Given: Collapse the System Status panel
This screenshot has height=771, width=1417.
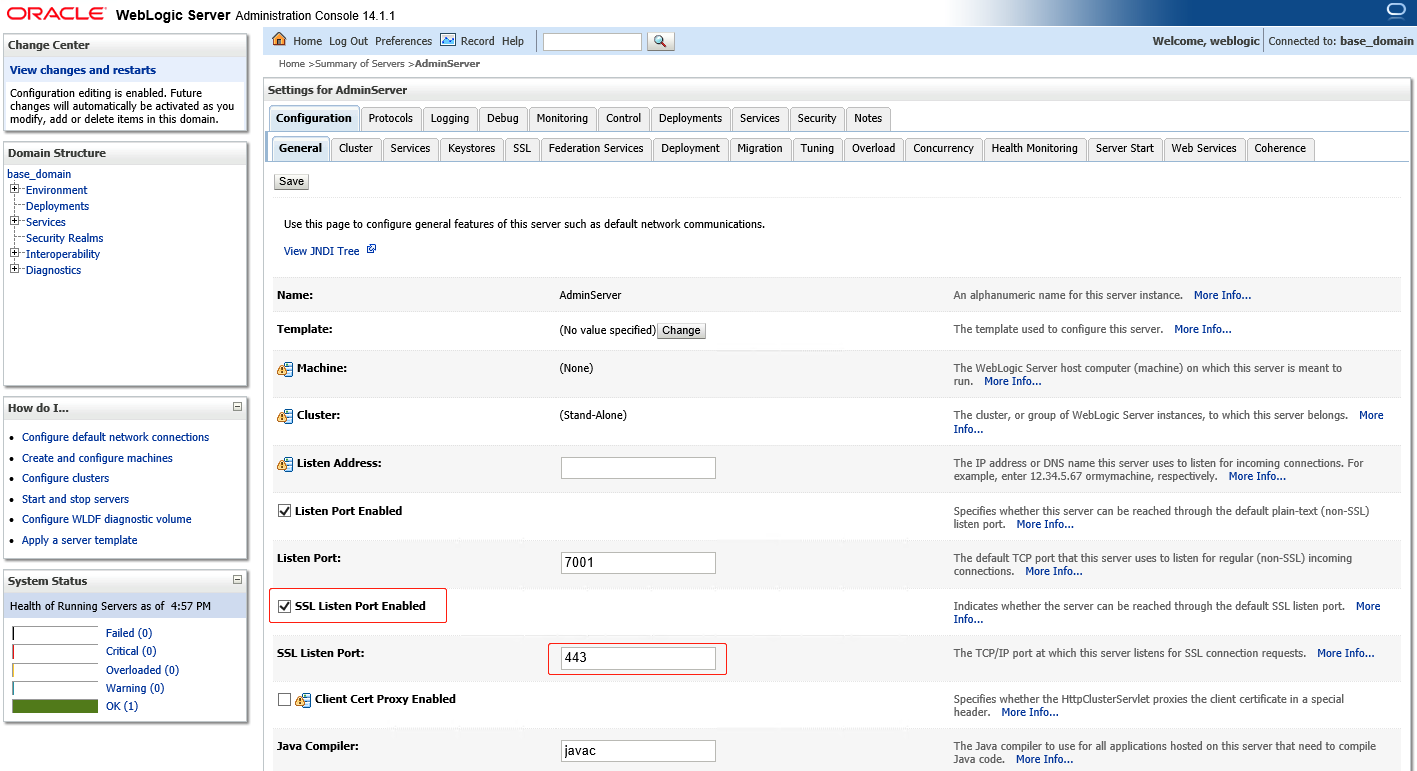Looking at the screenshot, I should [x=237, y=580].
